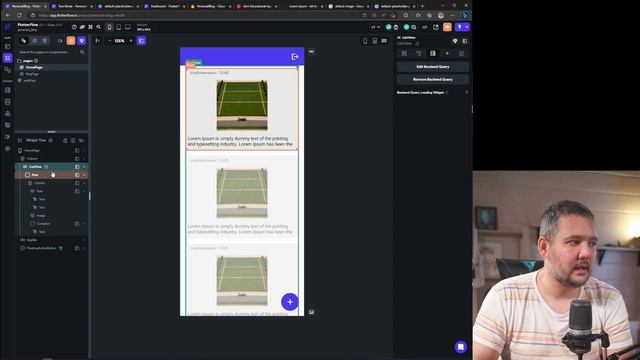The image size is (640, 360).
Task: Zoom out canvas with minus button
Action: (109, 41)
